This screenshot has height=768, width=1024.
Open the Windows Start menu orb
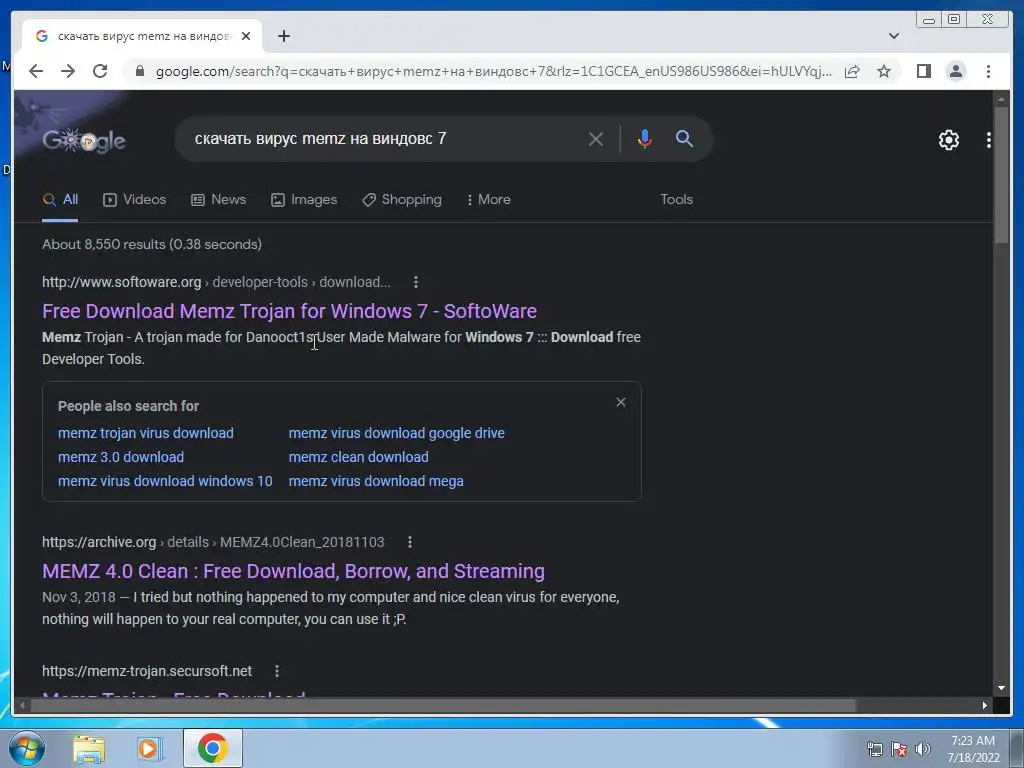pyautogui.click(x=26, y=748)
